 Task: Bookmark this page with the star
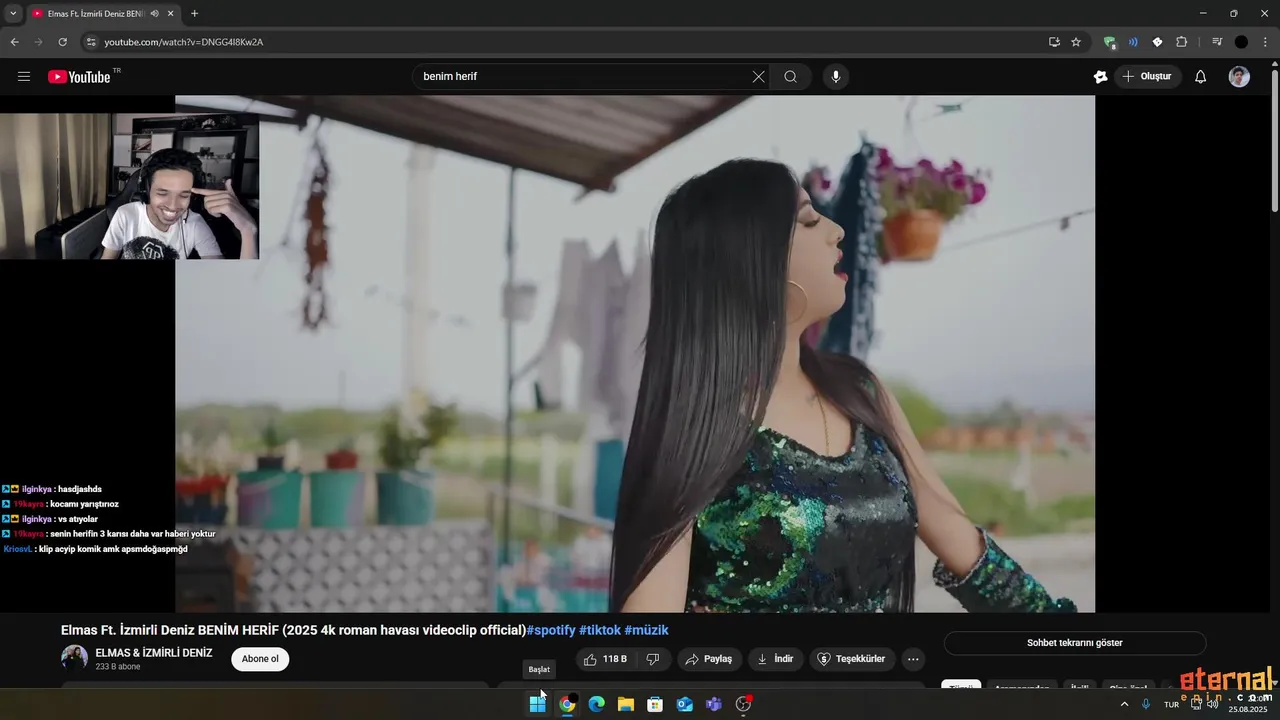pos(1076,42)
